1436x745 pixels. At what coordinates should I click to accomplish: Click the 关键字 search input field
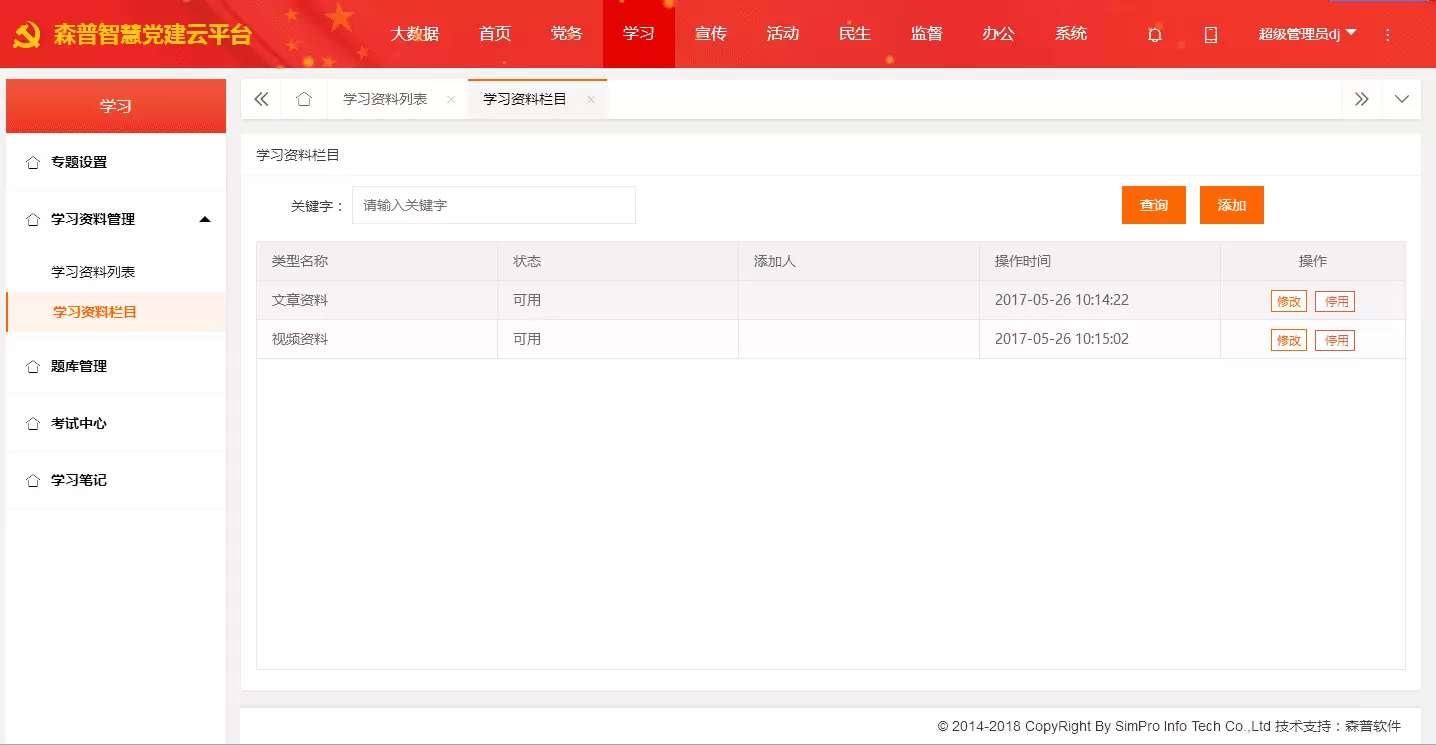pos(494,205)
